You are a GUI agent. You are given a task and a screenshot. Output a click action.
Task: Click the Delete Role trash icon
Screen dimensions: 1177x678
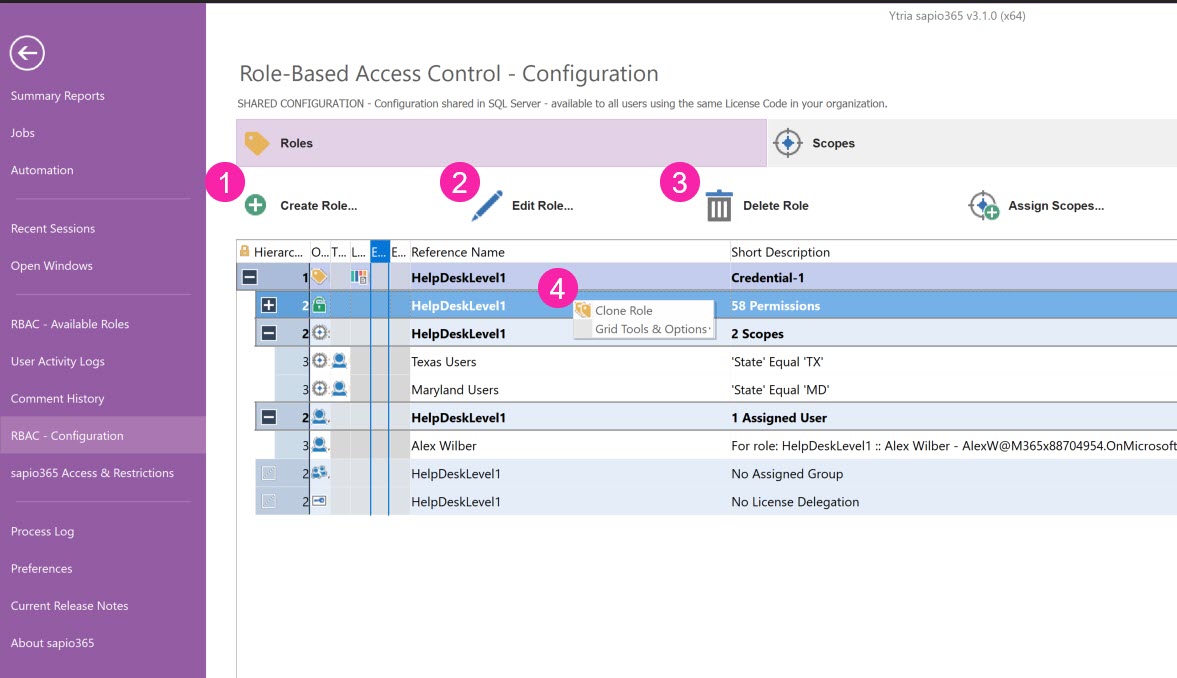pos(719,205)
